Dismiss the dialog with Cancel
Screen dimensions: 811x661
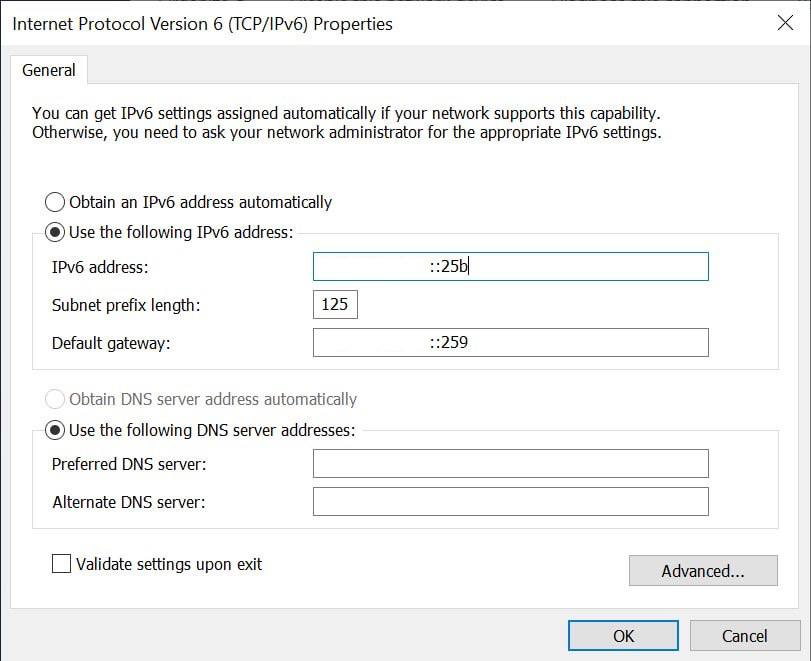tap(745, 636)
